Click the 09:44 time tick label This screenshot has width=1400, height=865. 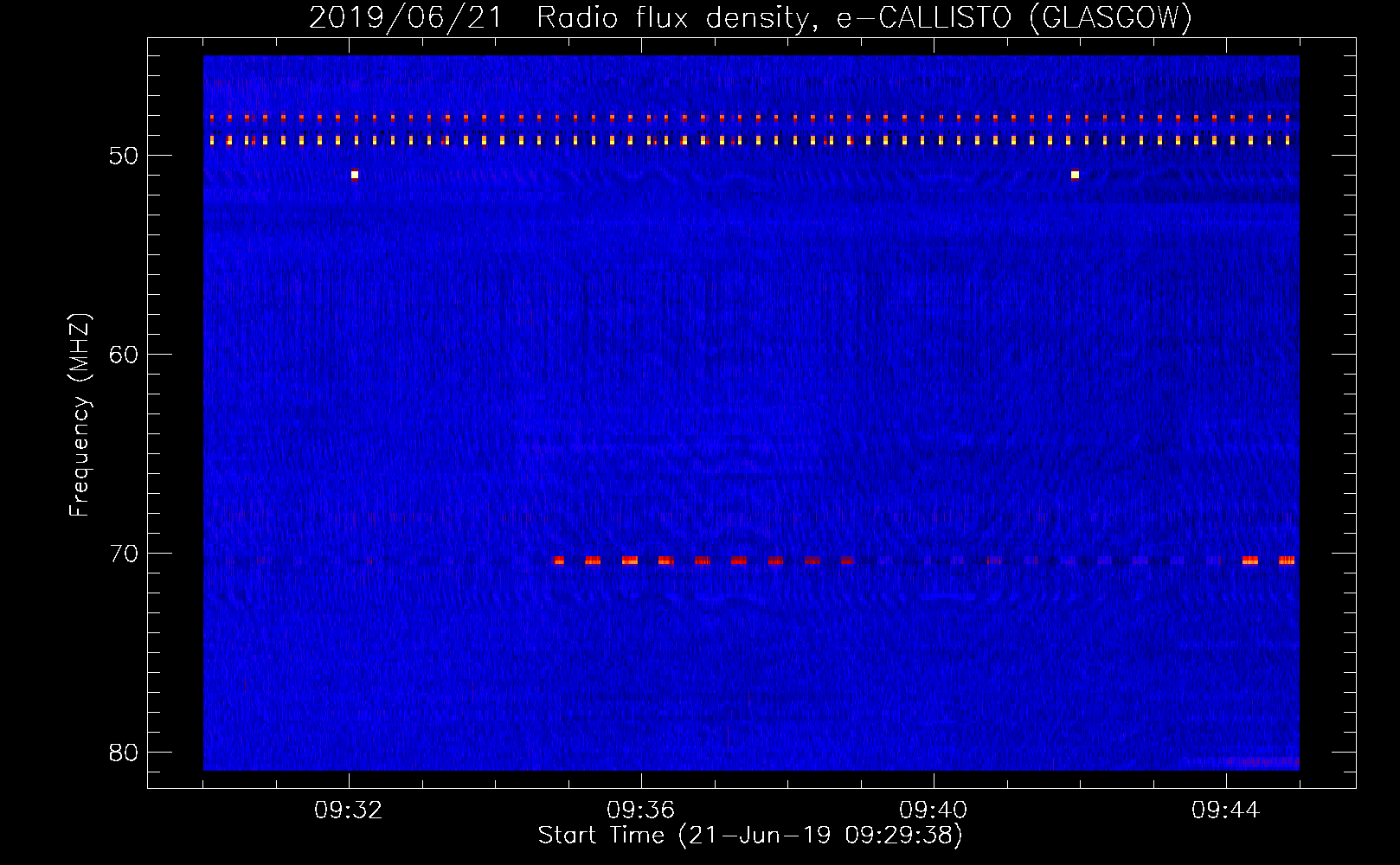[x=1226, y=811]
